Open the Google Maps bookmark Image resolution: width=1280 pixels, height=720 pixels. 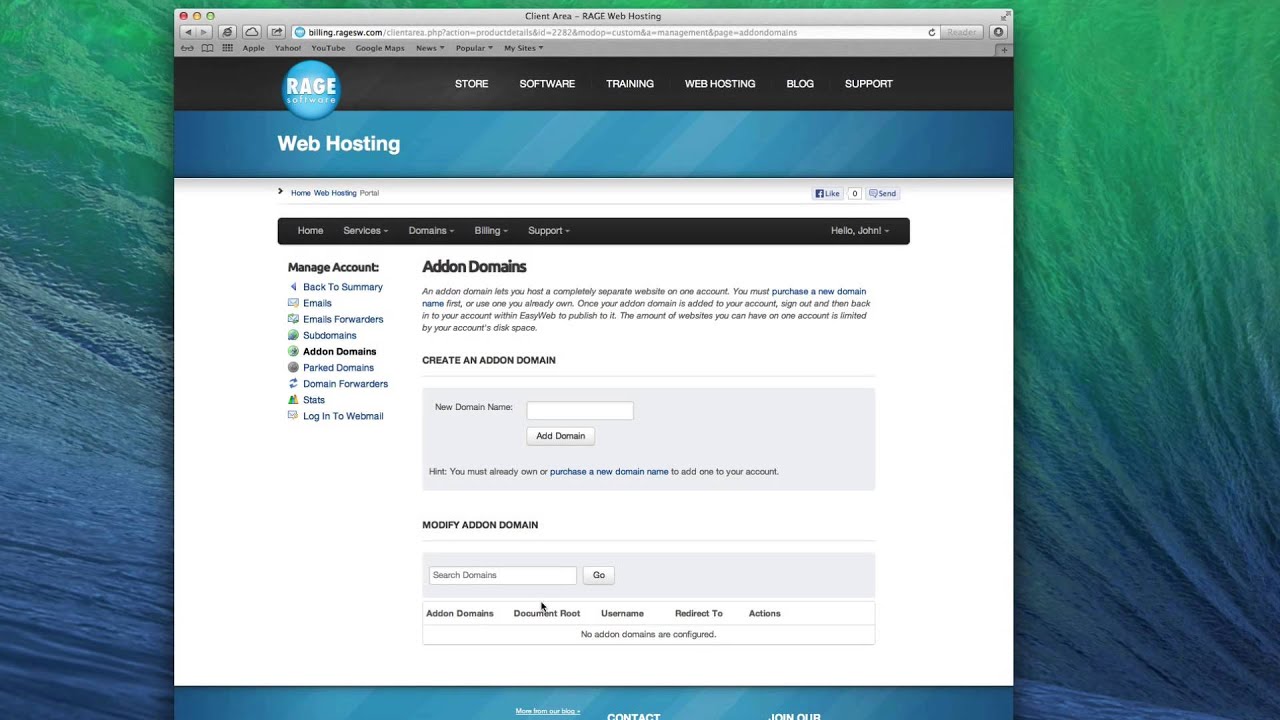point(380,48)
